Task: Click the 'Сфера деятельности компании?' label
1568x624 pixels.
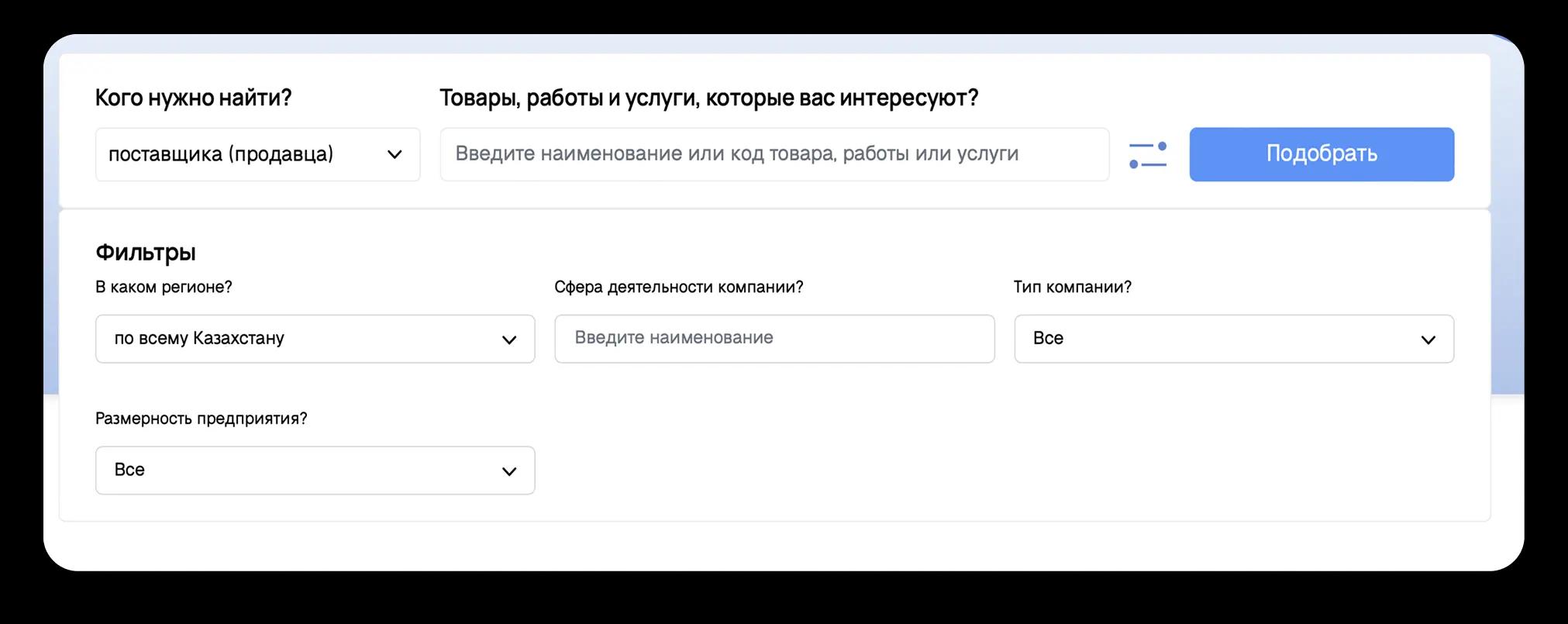Action: pyautogui.click(x=678, y=288)
